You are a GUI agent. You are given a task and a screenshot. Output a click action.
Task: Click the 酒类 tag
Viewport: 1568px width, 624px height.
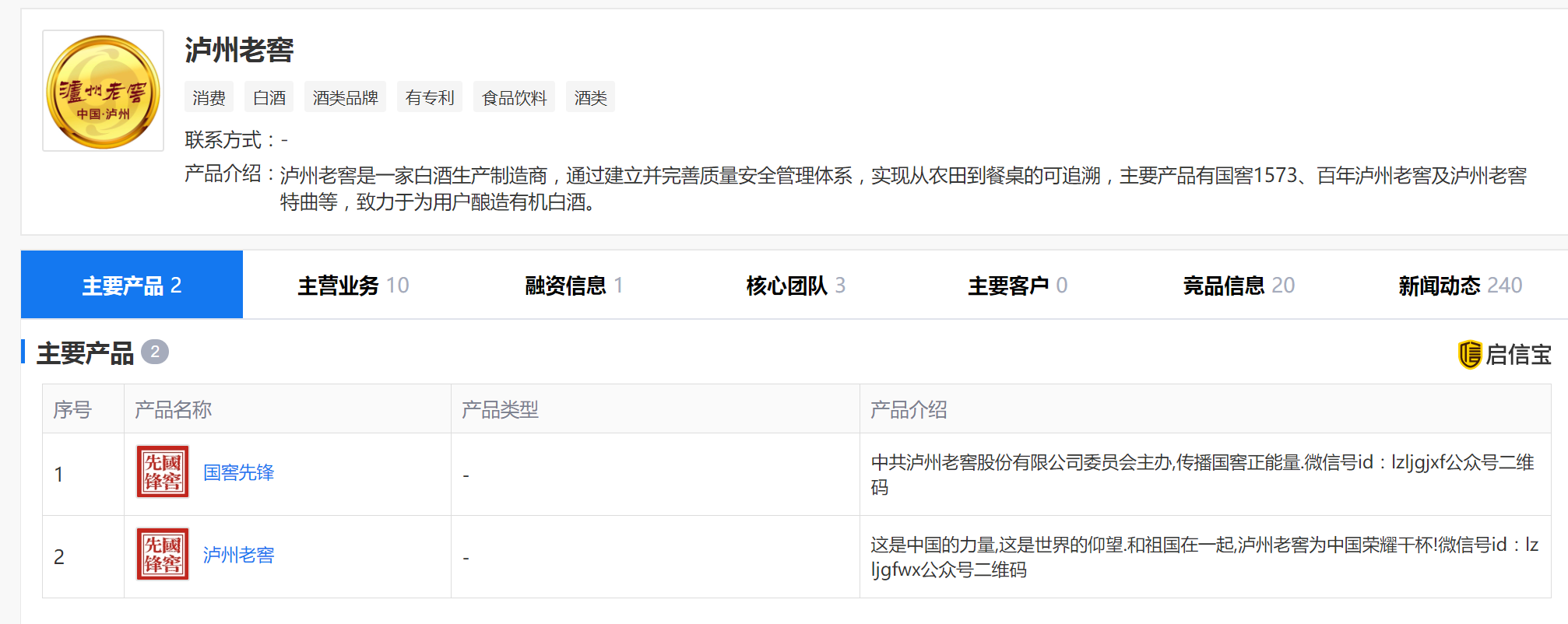coord(590,97)
